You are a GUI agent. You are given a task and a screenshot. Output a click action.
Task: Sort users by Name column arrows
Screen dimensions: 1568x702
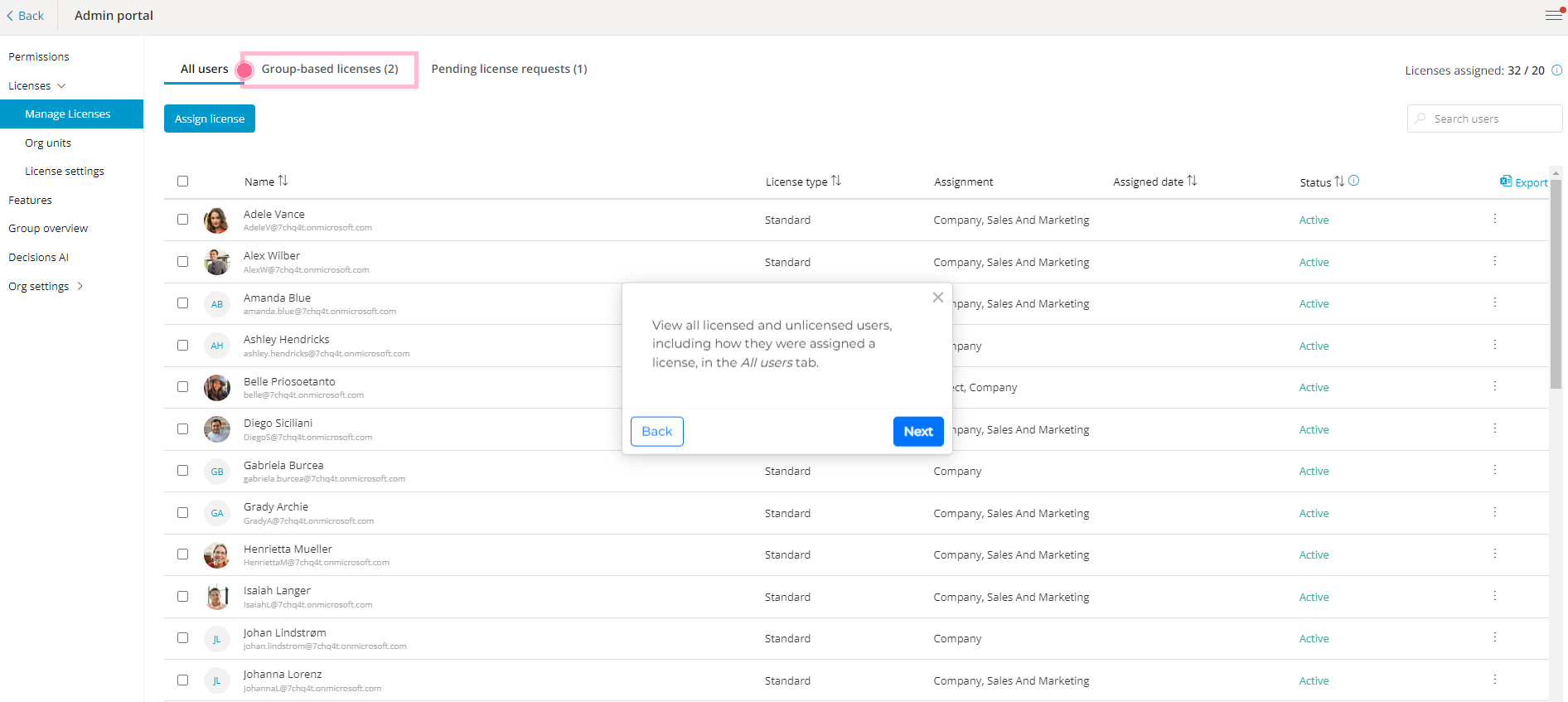[283, 181]
